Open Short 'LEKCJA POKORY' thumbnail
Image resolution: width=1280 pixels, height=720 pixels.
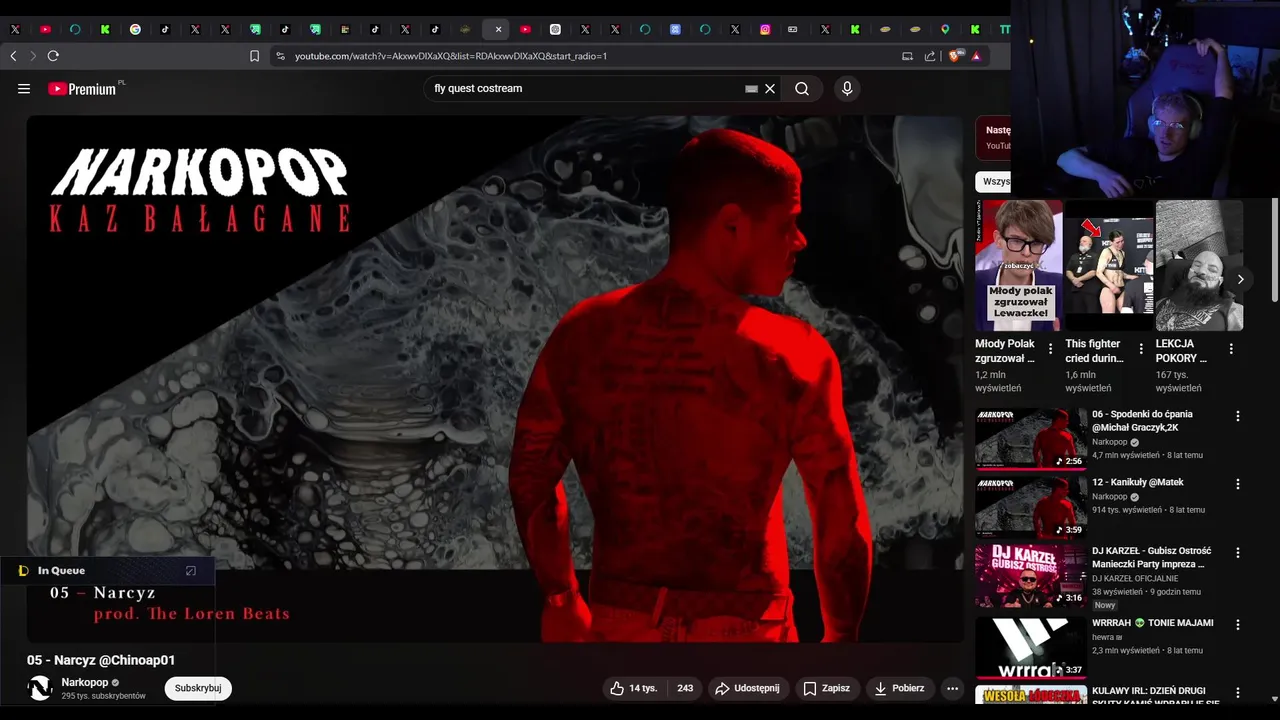coord(1199,265)
